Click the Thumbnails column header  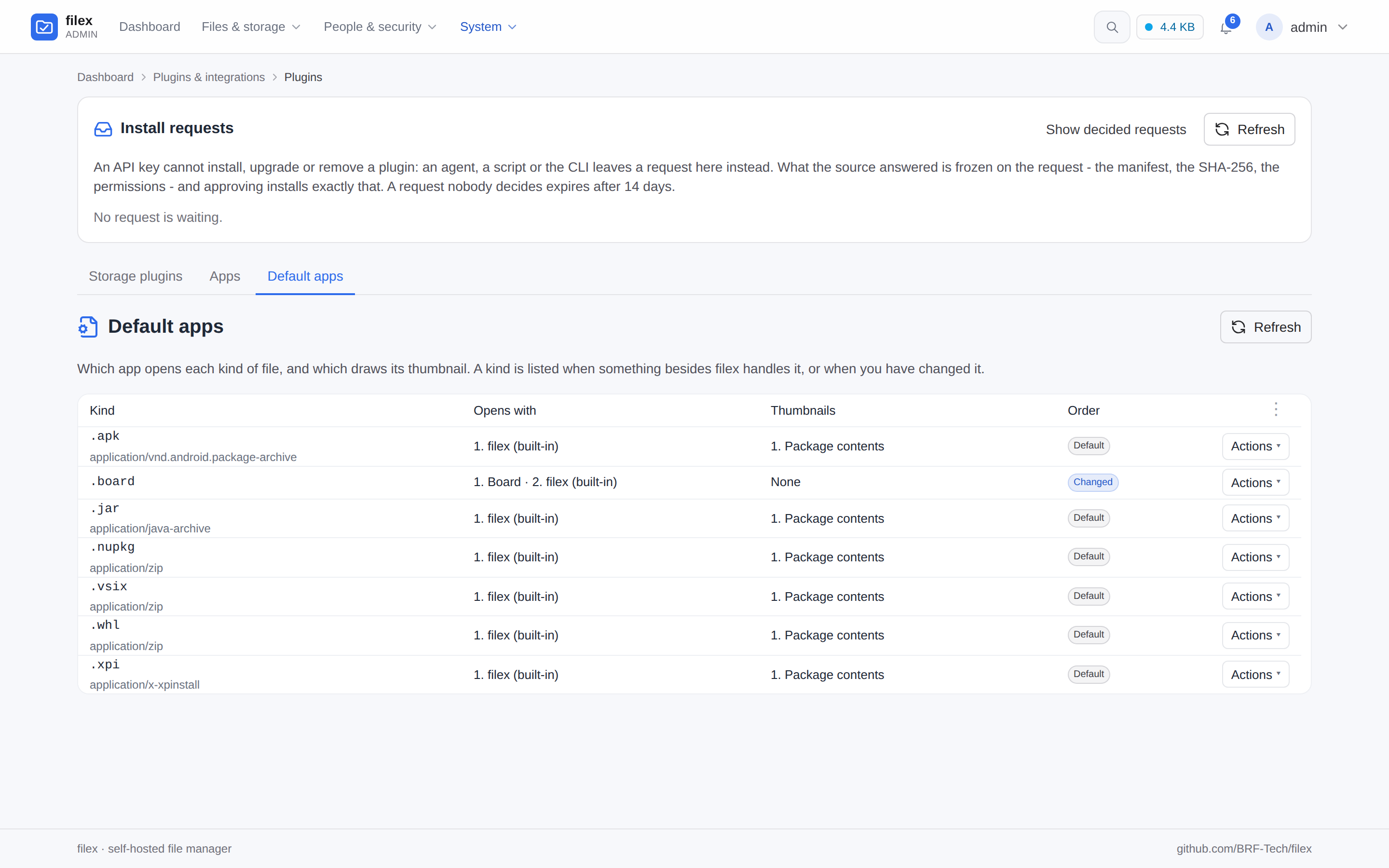[x=803, y=410]
